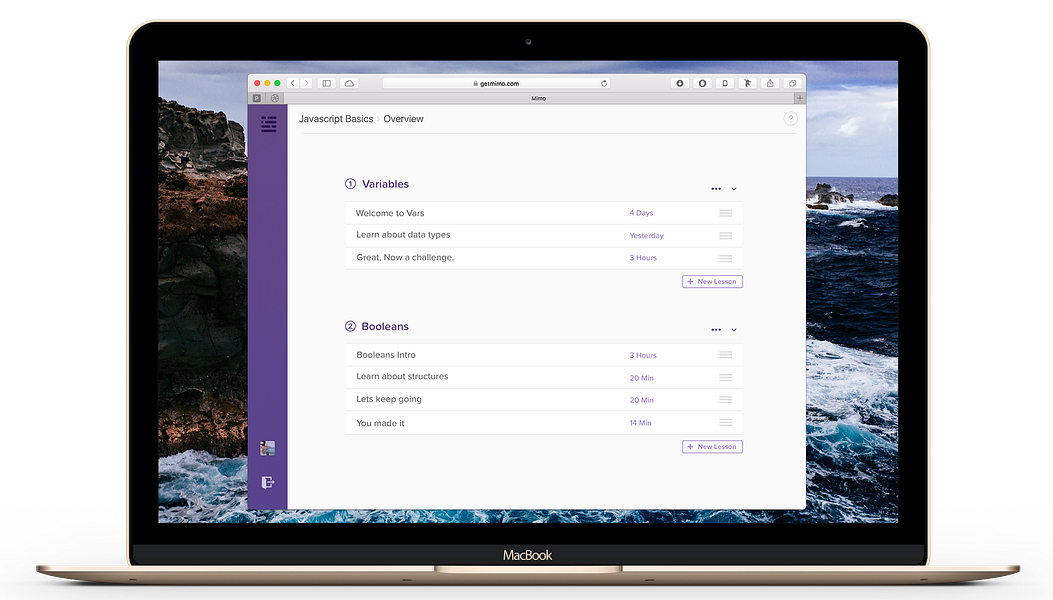Open more options for Variables section
Viewport: 1053px width, 600px height.
click(x=716, y=189)
